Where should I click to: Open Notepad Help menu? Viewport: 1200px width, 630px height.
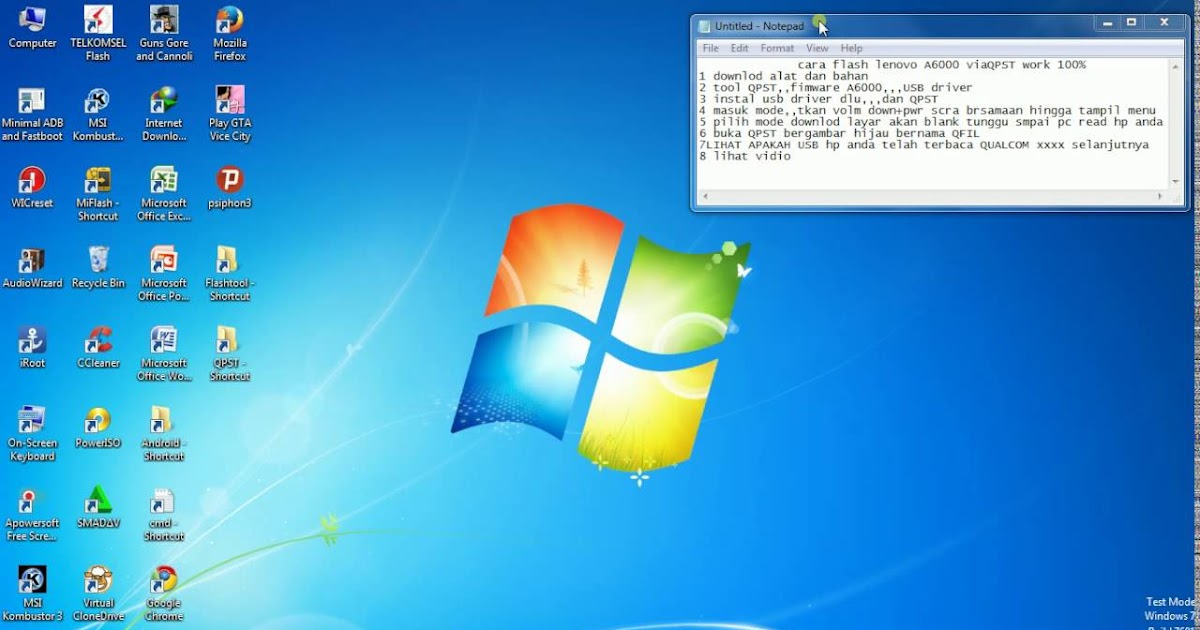click(851, 48)
